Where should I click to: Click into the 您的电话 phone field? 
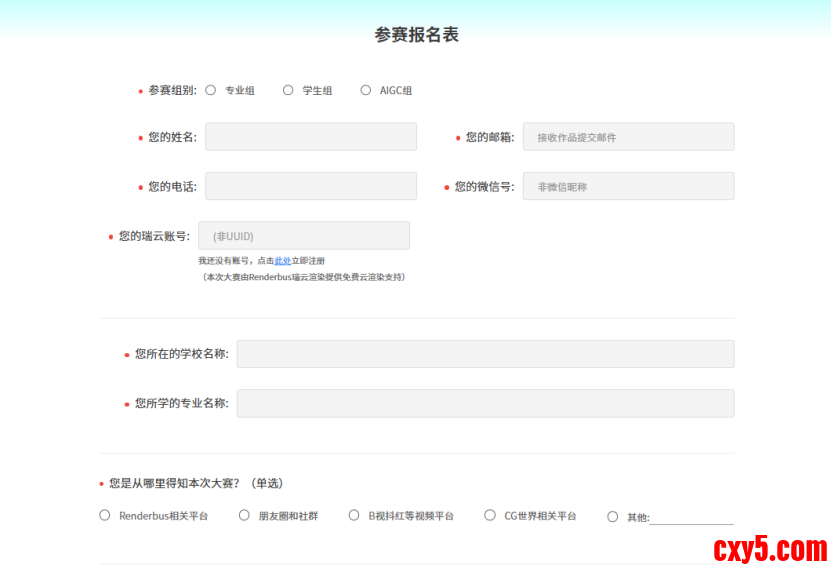click(311, 186)
